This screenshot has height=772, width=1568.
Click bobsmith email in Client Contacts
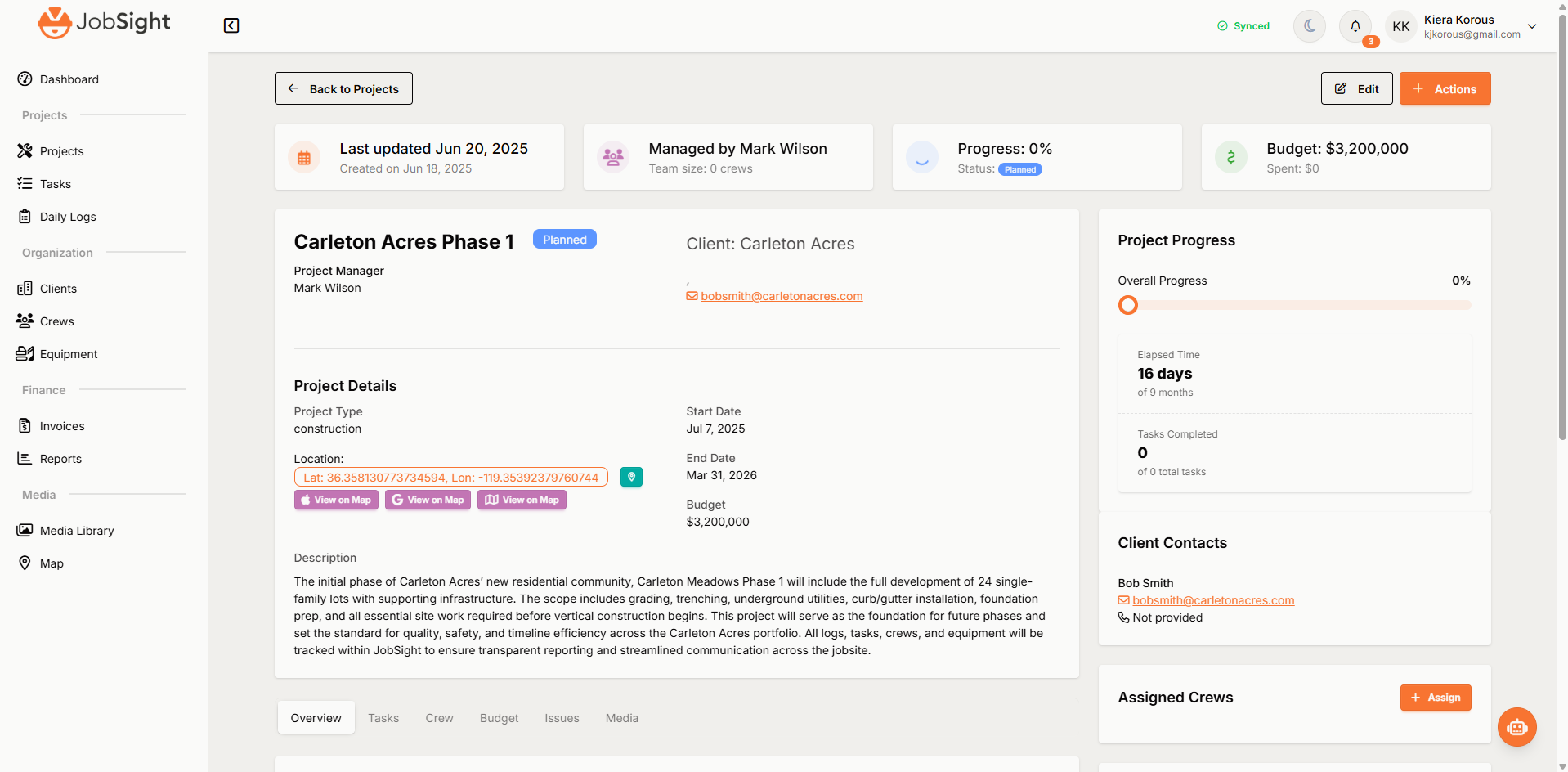pos(1213,600)
